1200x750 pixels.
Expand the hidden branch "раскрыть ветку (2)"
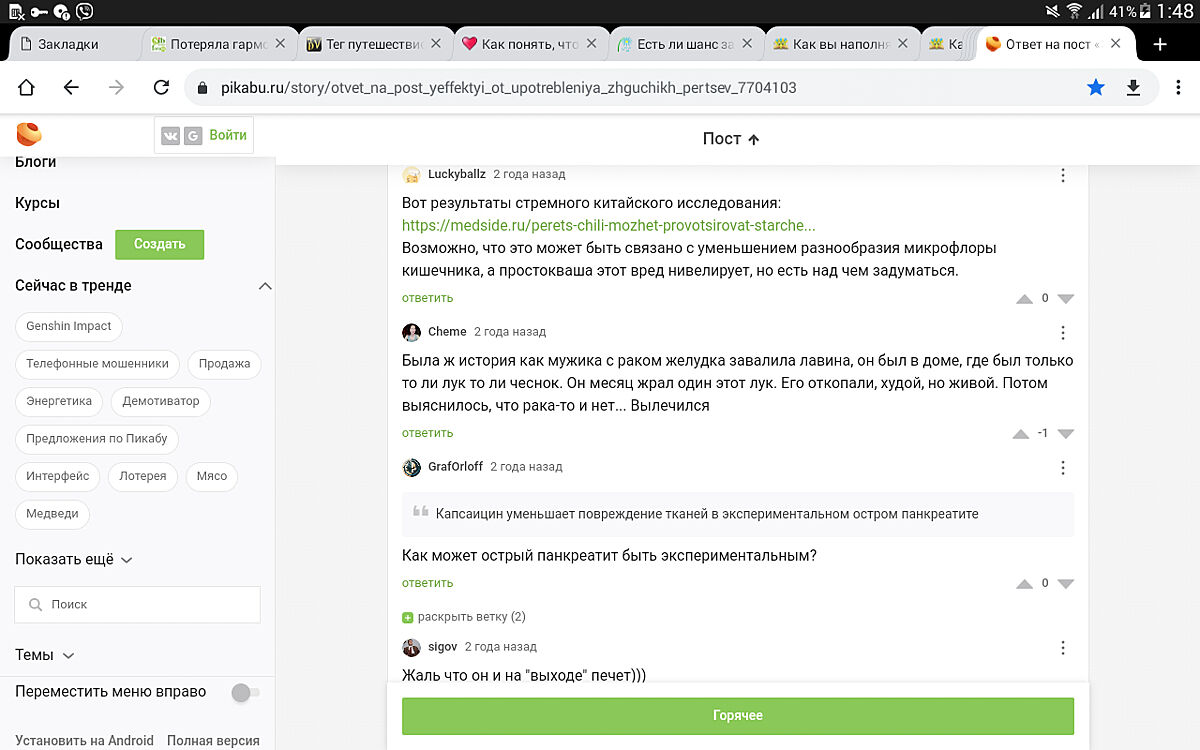(x=464, y=617)
